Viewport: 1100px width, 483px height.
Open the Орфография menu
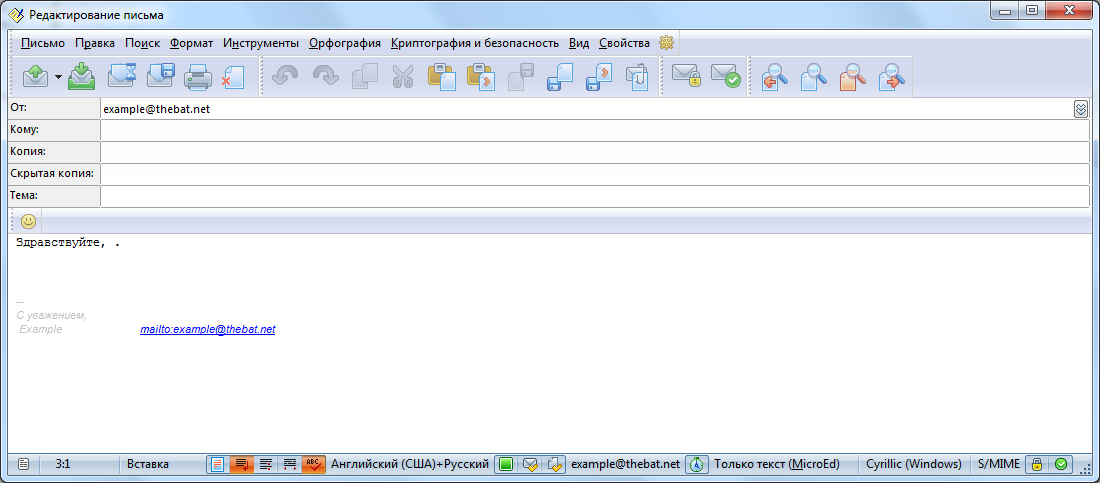tap(345, 44)
